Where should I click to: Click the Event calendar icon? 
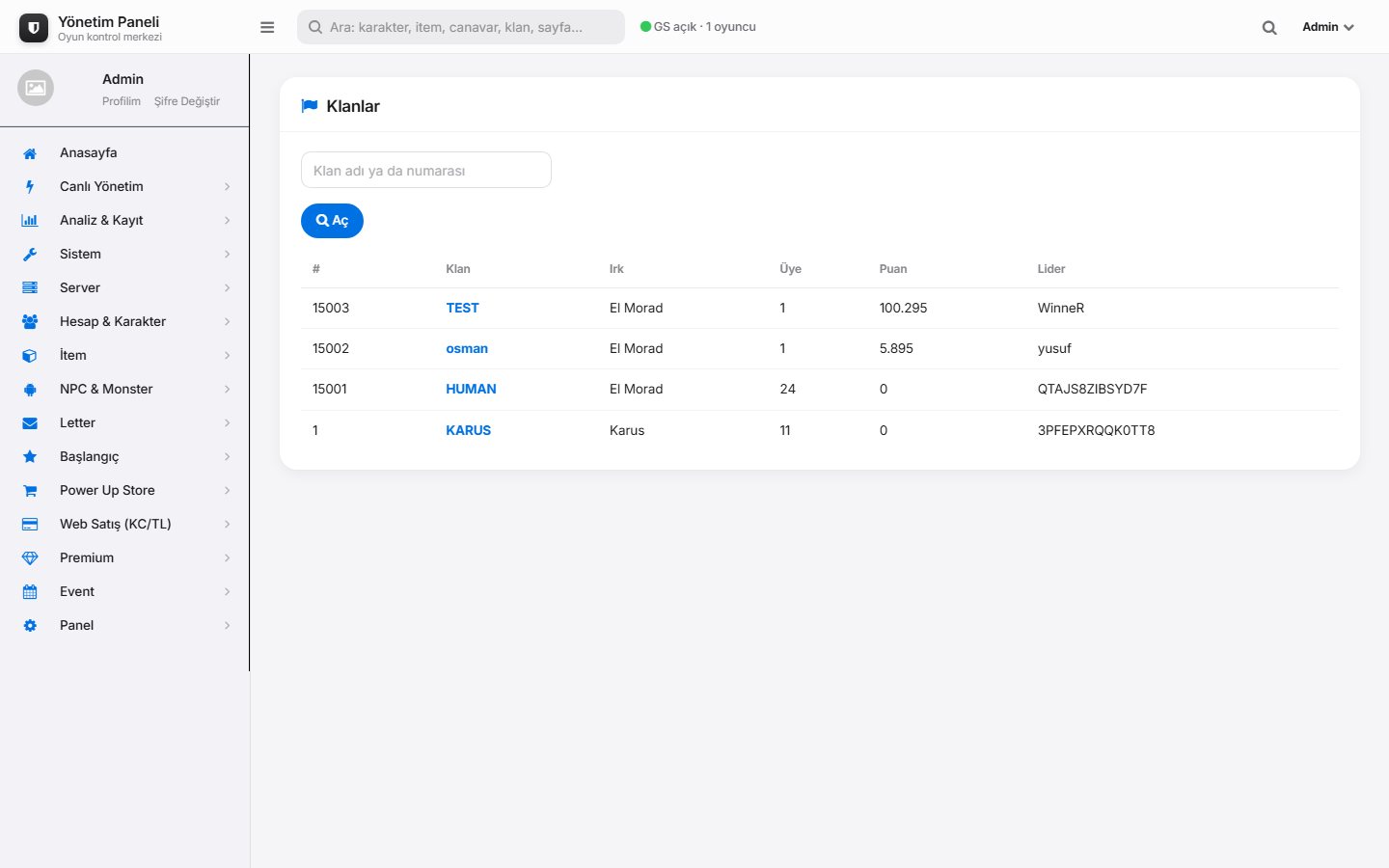coord(30,592)
